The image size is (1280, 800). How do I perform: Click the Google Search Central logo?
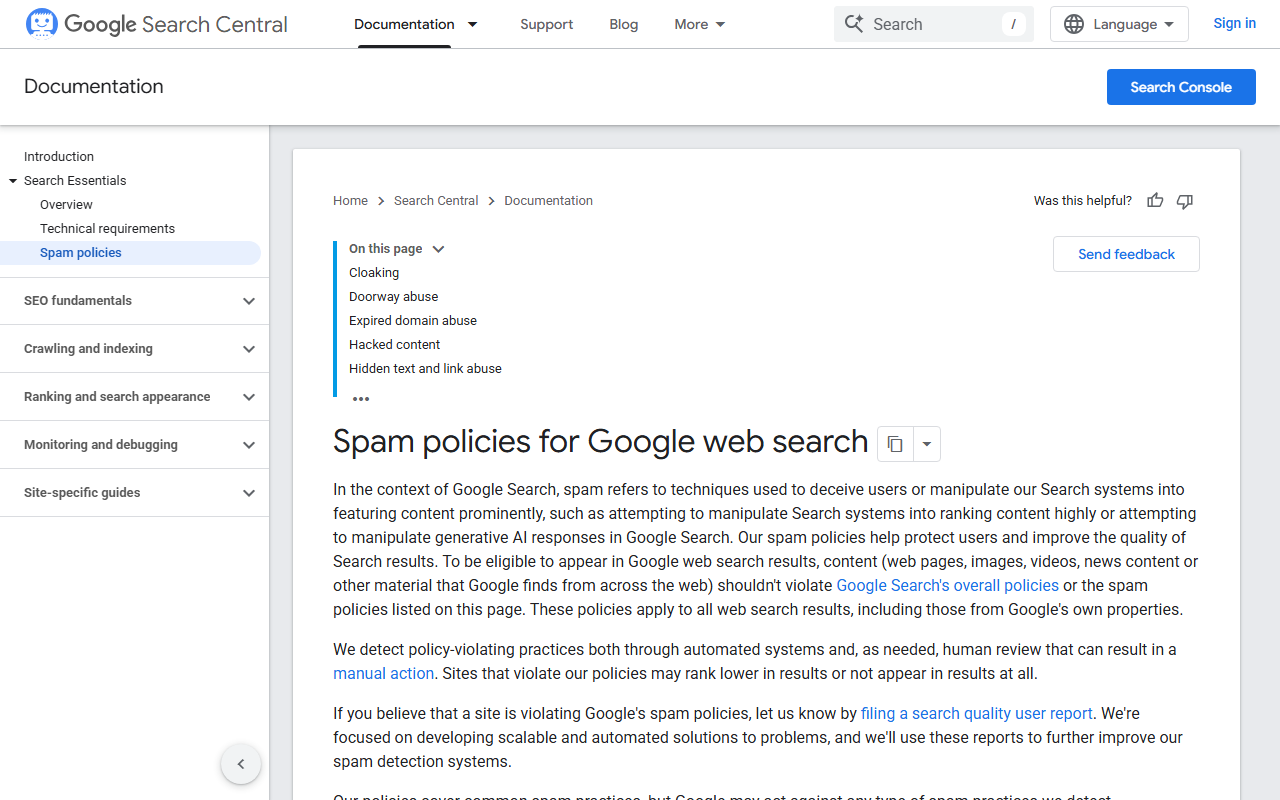click(156, 24)
